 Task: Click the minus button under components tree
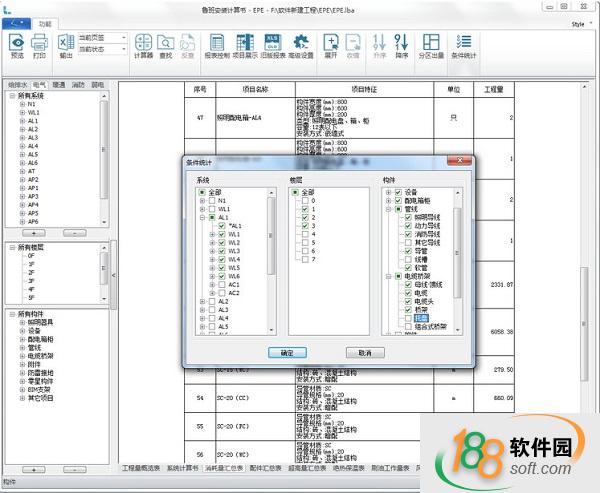(x=75, y=470)
